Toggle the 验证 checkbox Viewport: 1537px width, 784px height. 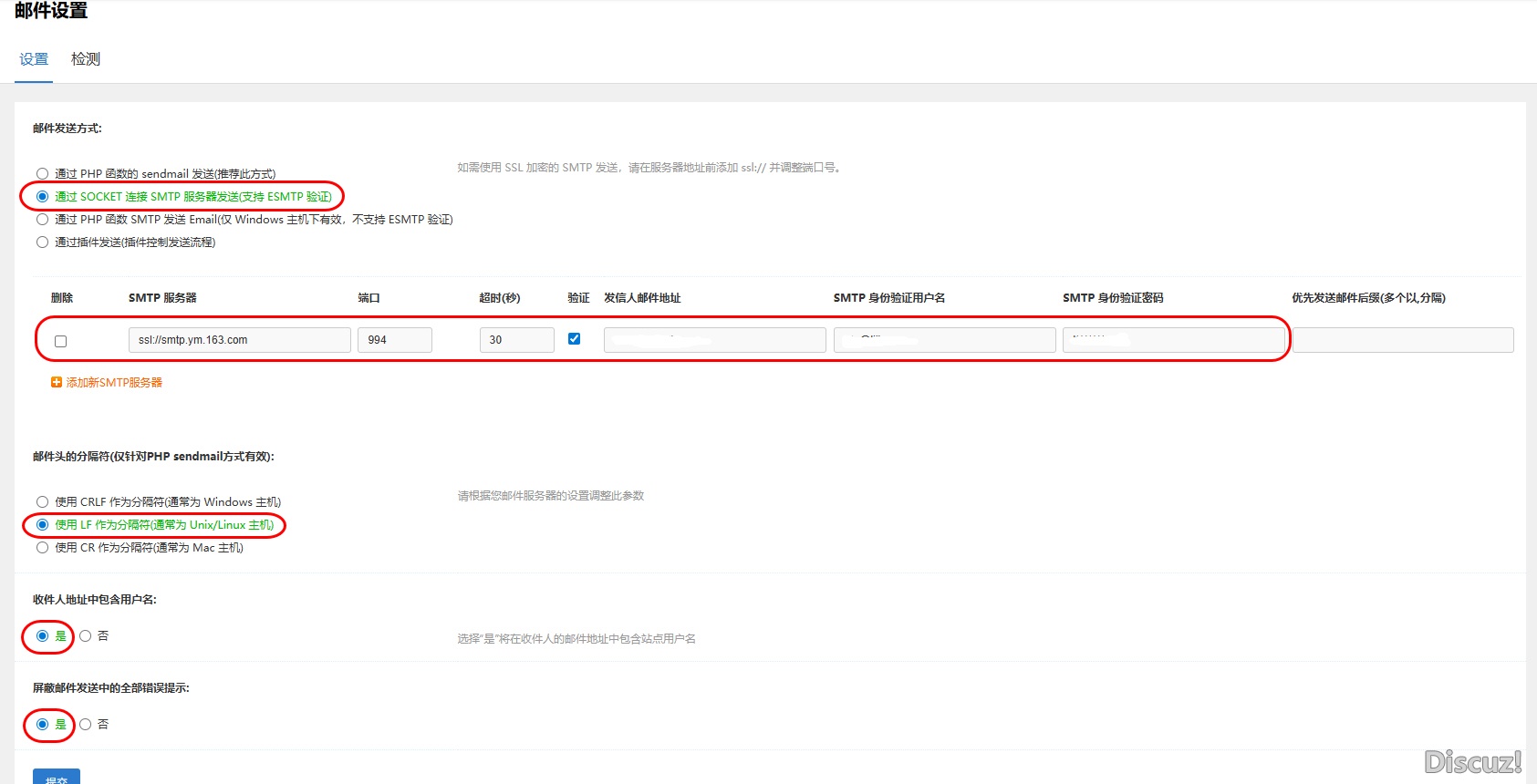tap(574, 339)
